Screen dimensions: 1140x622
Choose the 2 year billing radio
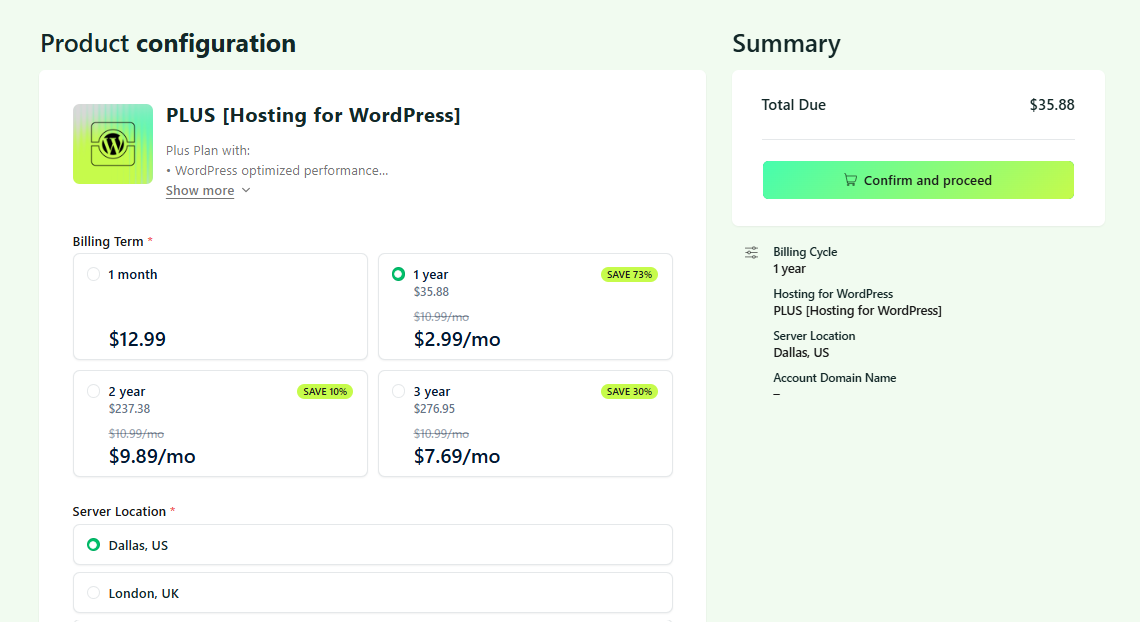click(x=93, y=391)
